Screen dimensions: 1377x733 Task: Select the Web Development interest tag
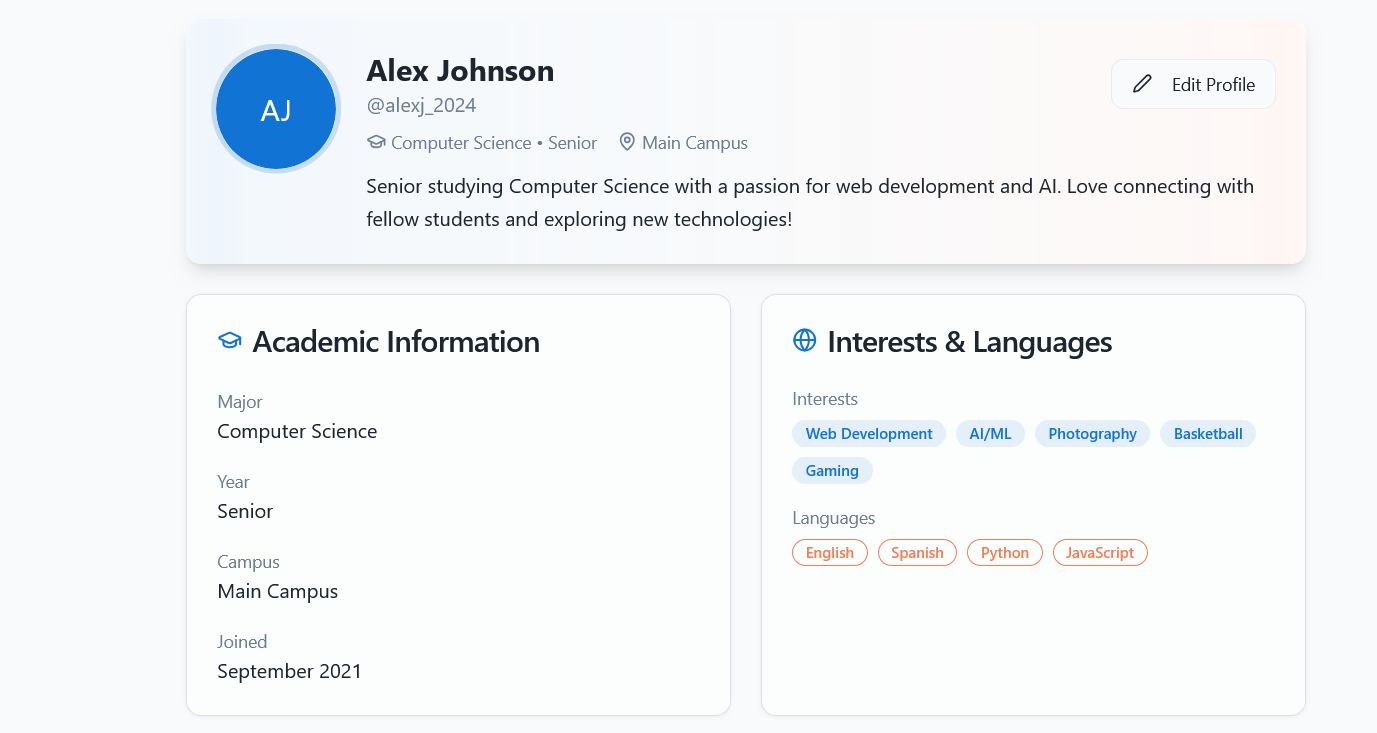click(x=869, y=434)
